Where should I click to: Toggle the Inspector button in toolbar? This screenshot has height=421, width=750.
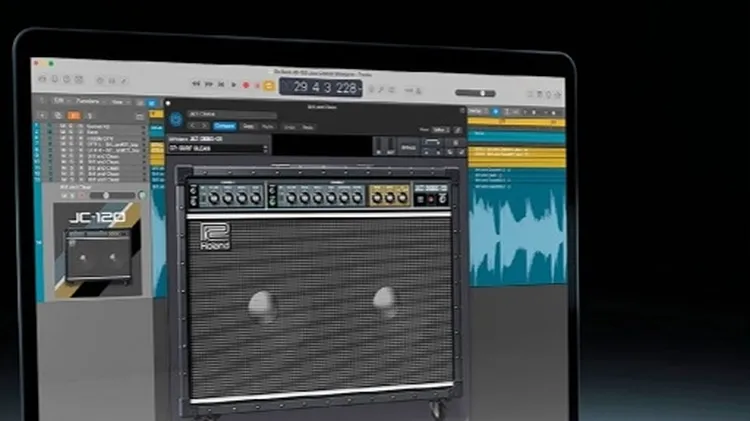click(x=55, y=79)
